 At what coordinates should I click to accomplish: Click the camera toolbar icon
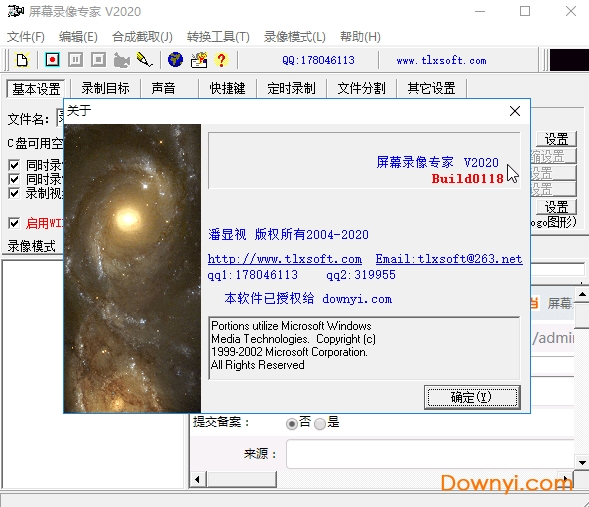(x=121, y=60)
